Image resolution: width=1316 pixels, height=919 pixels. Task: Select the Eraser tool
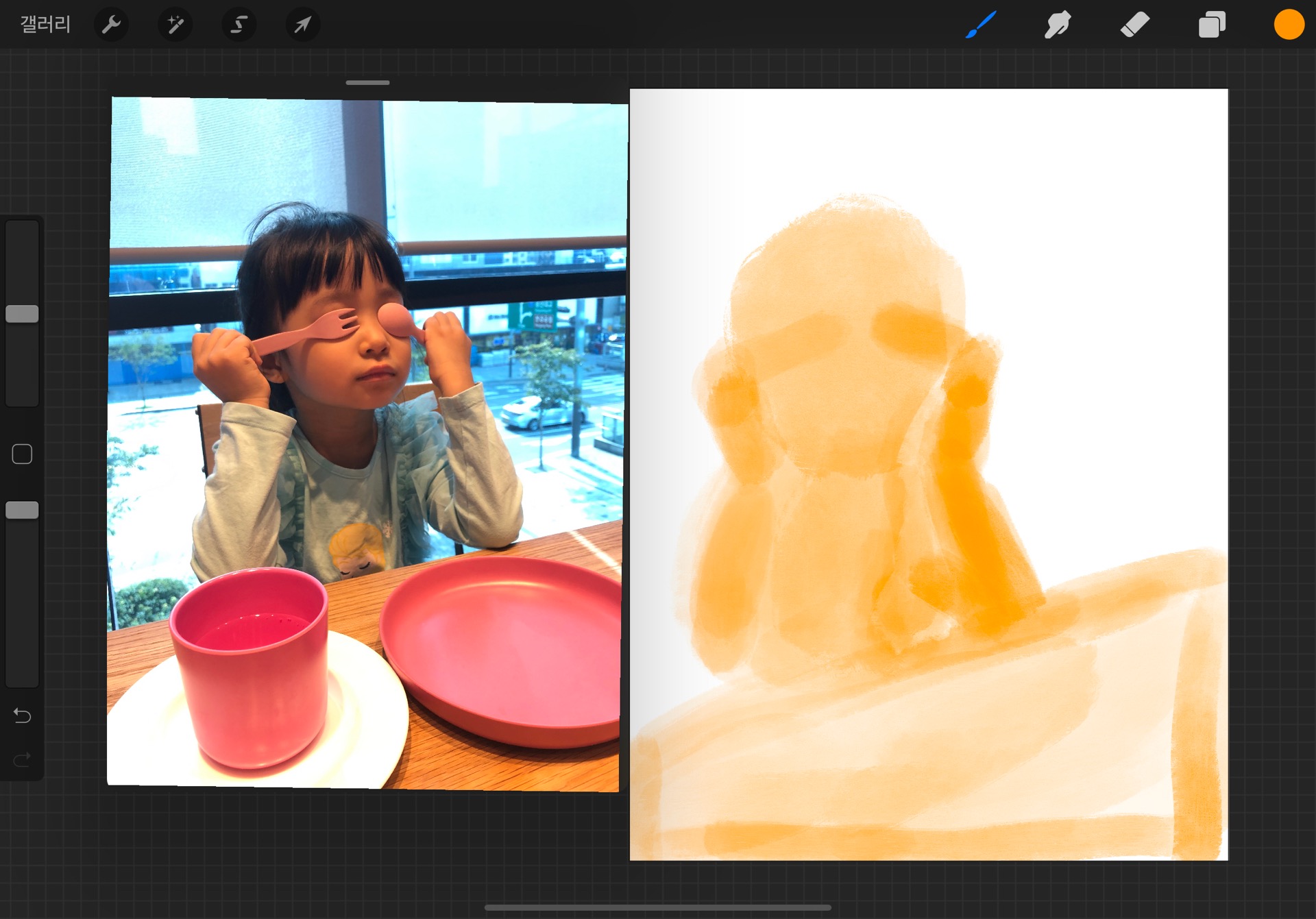coord(1134,25)
